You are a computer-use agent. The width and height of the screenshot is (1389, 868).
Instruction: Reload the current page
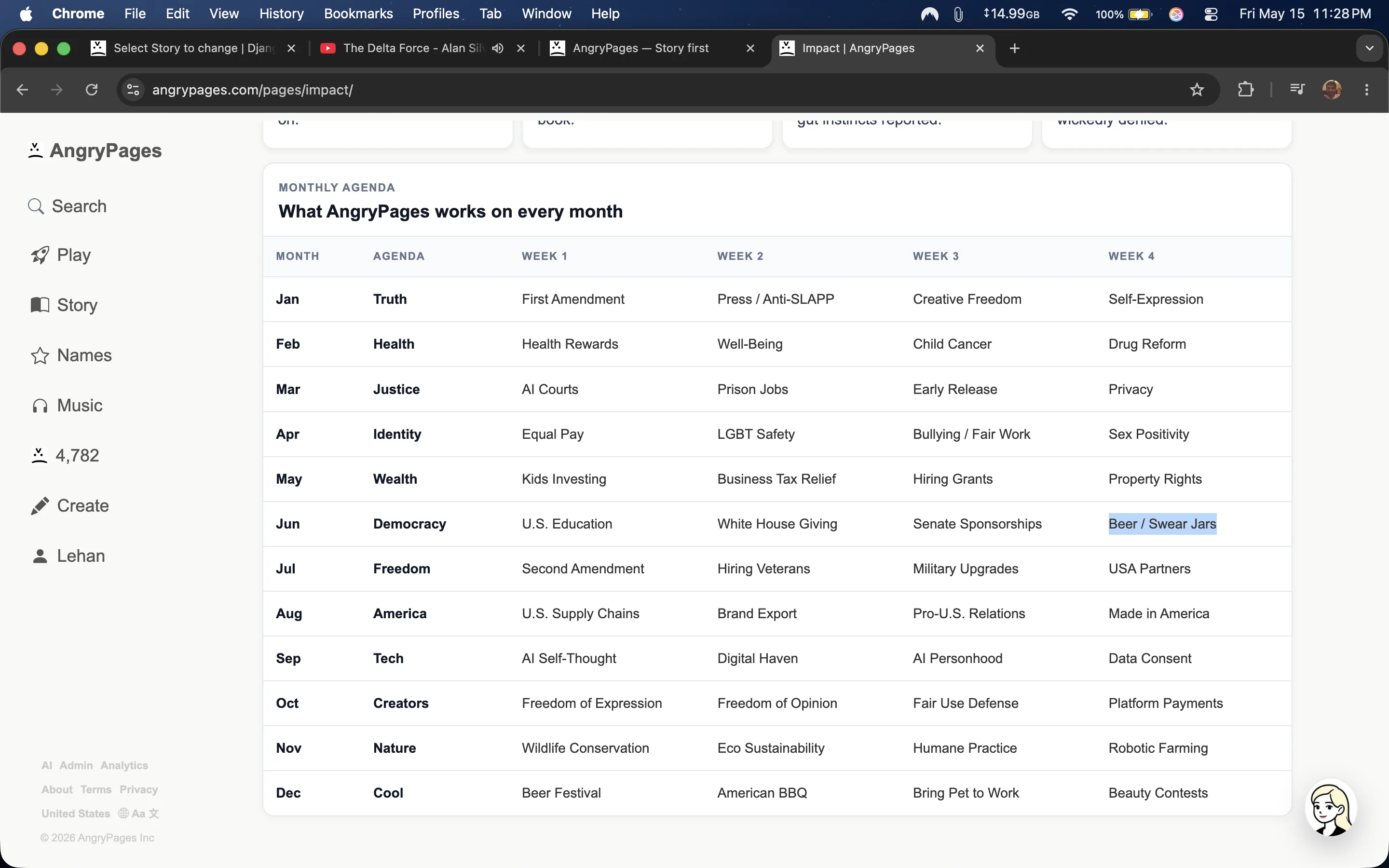(92, 90)
